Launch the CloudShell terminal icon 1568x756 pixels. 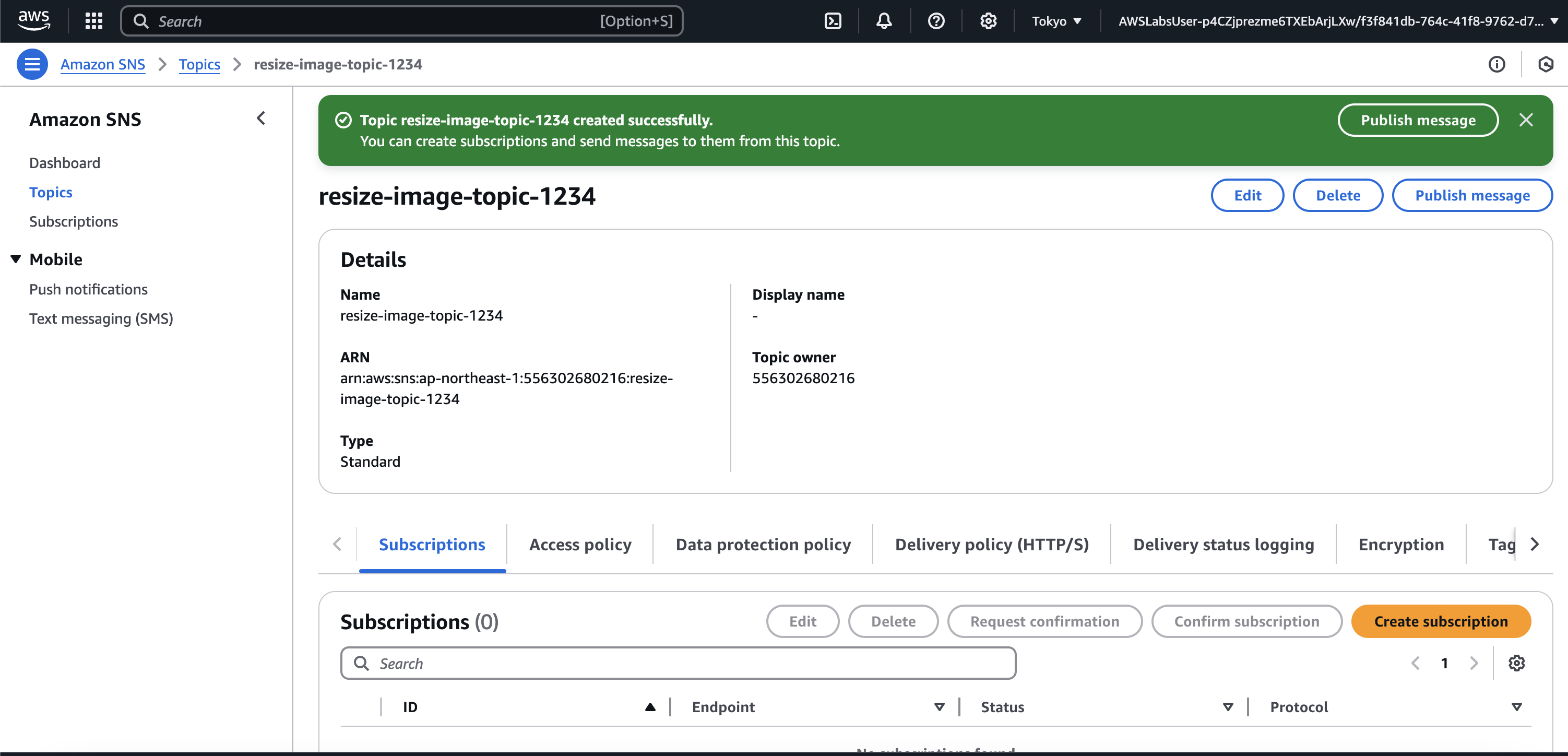(x=833, y=21)
